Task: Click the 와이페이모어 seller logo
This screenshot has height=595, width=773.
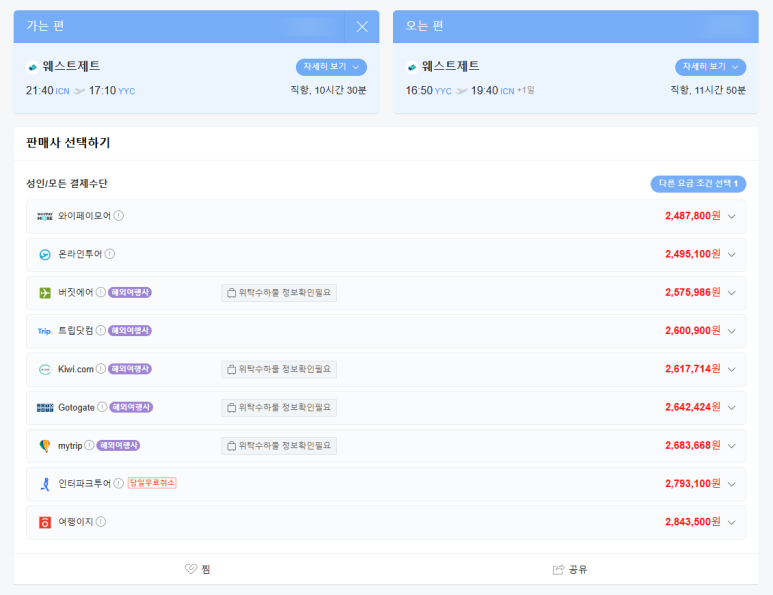Action: tap(45, 216)
